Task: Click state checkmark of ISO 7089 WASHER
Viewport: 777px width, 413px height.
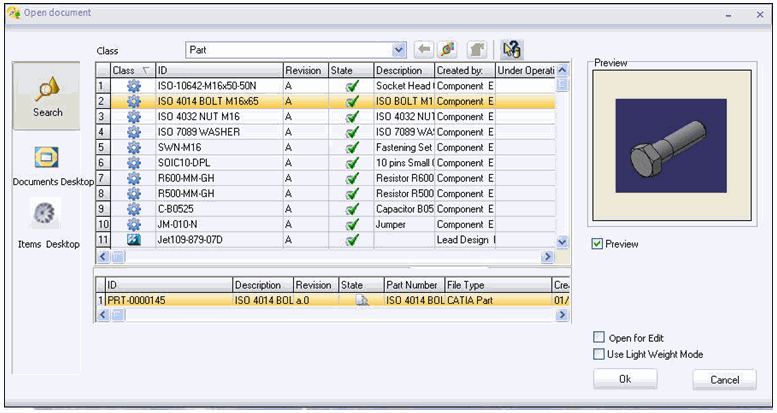Action: pyautogui.click(x=351, y=132)
